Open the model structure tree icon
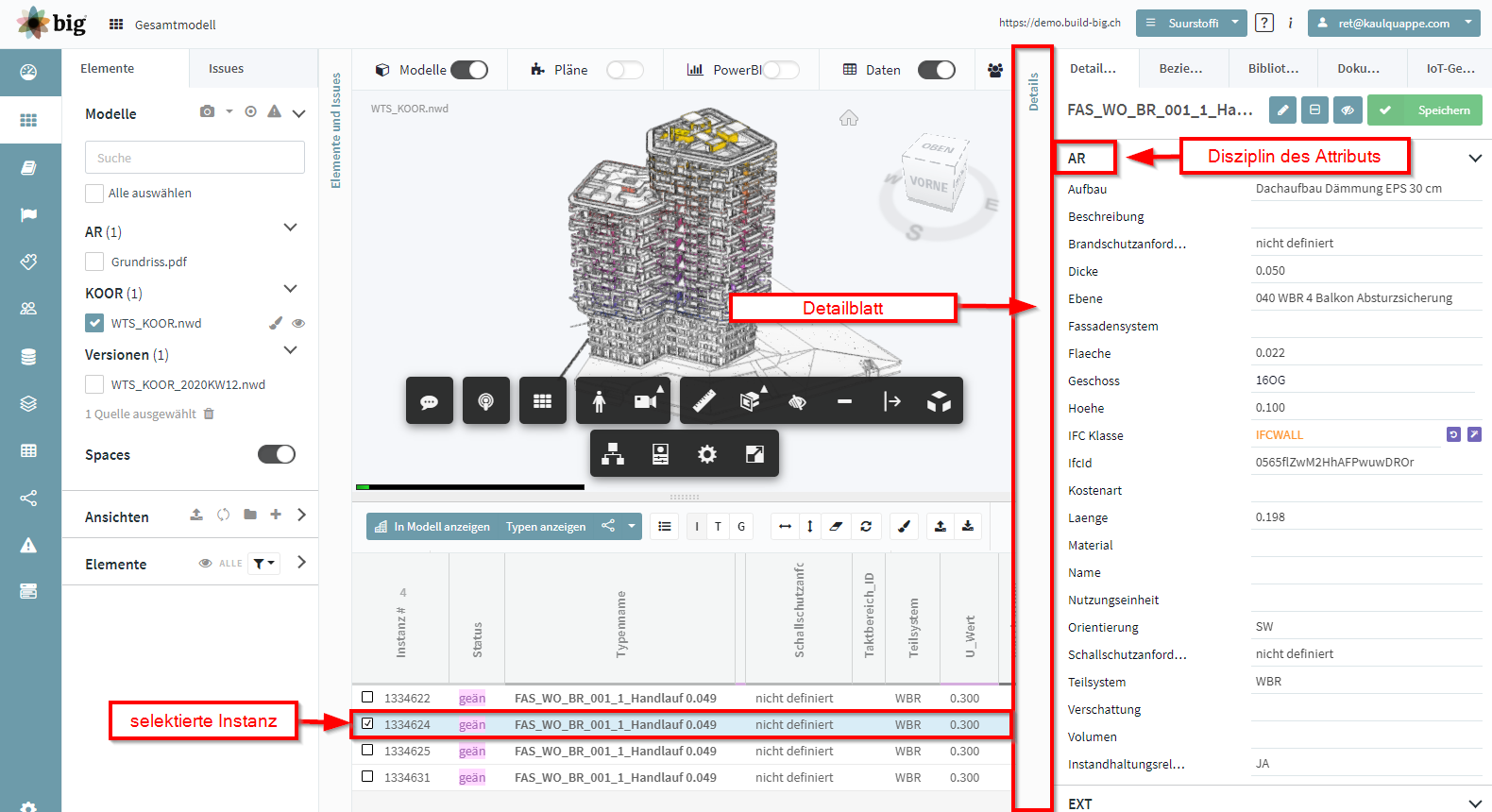 coord(613,454)
